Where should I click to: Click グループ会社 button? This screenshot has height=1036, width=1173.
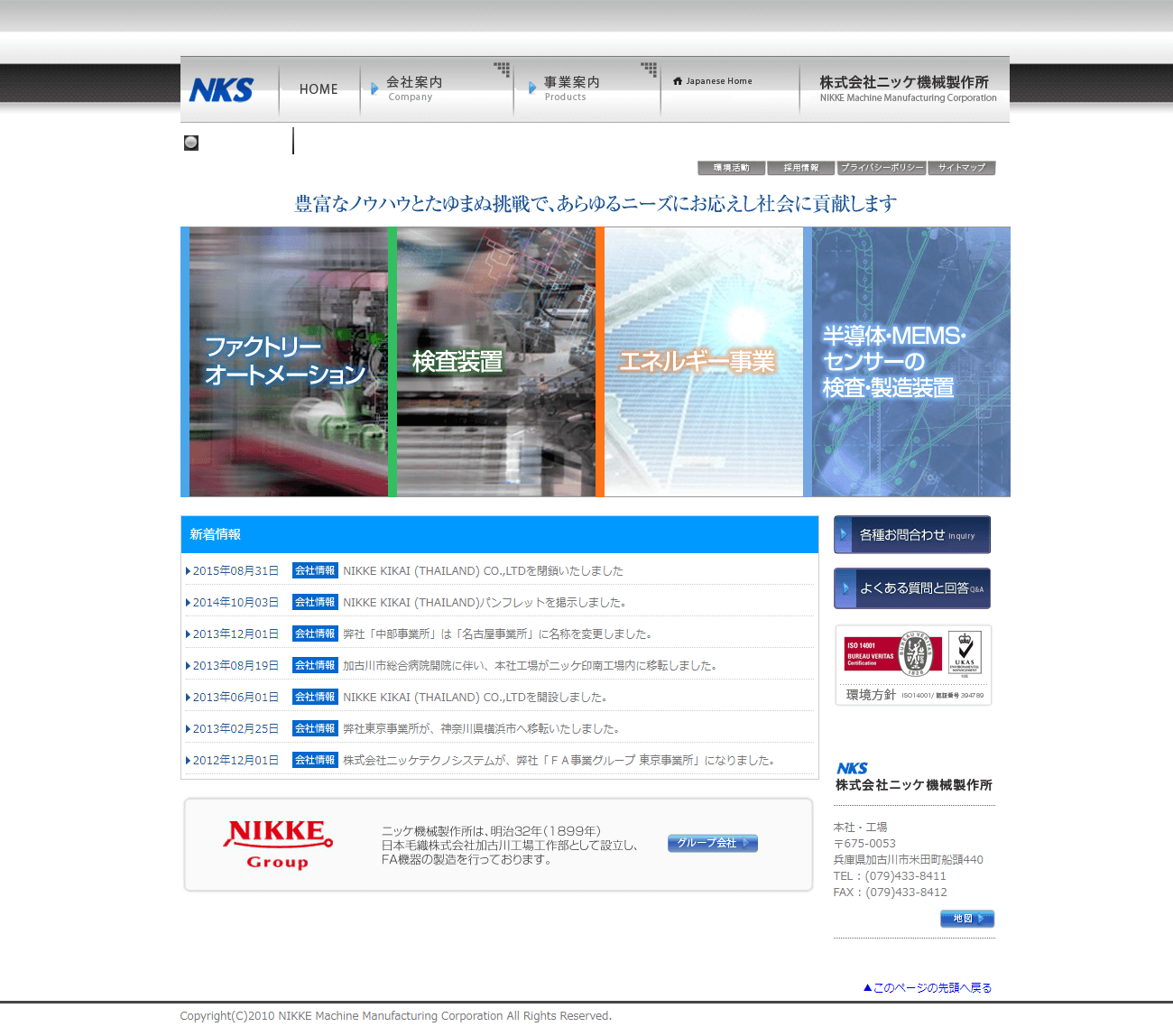[713, 843]
